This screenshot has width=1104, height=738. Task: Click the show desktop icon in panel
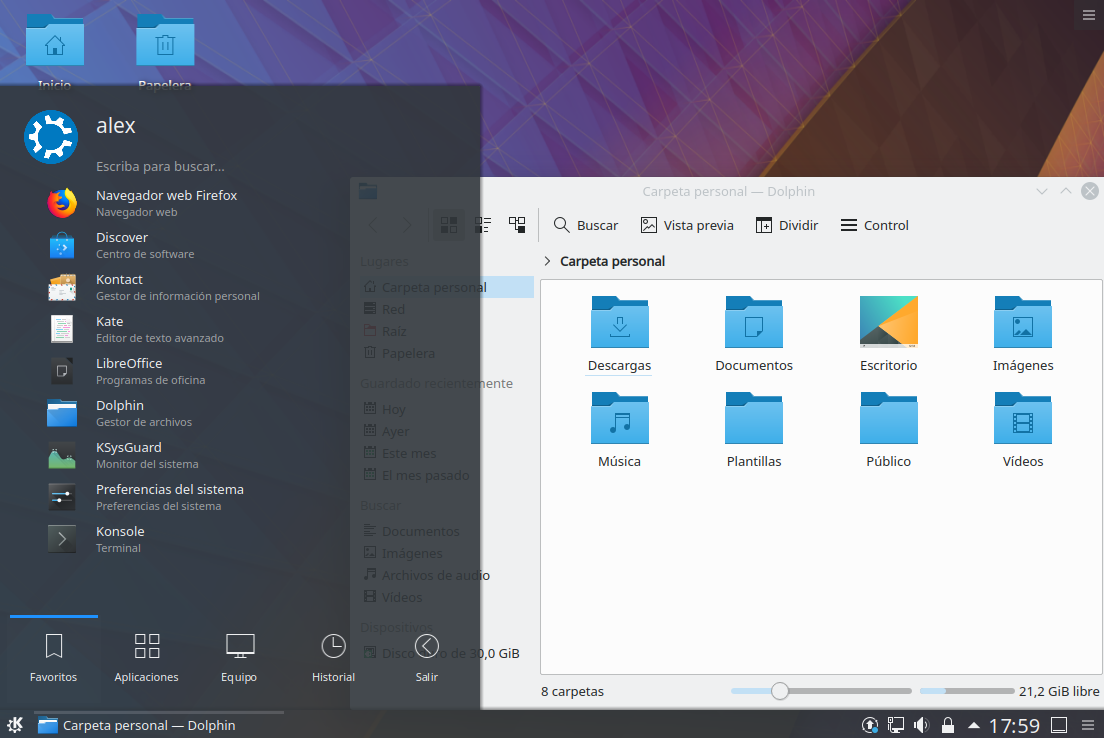(1059, 725)
